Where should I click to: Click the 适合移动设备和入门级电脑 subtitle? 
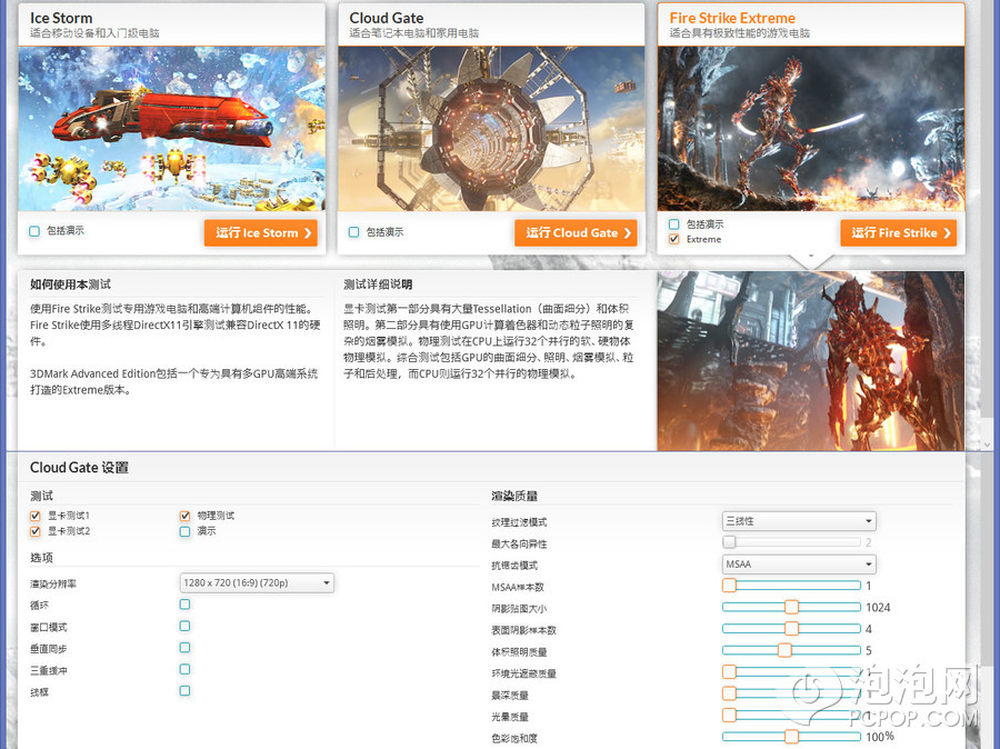point(94,33)
